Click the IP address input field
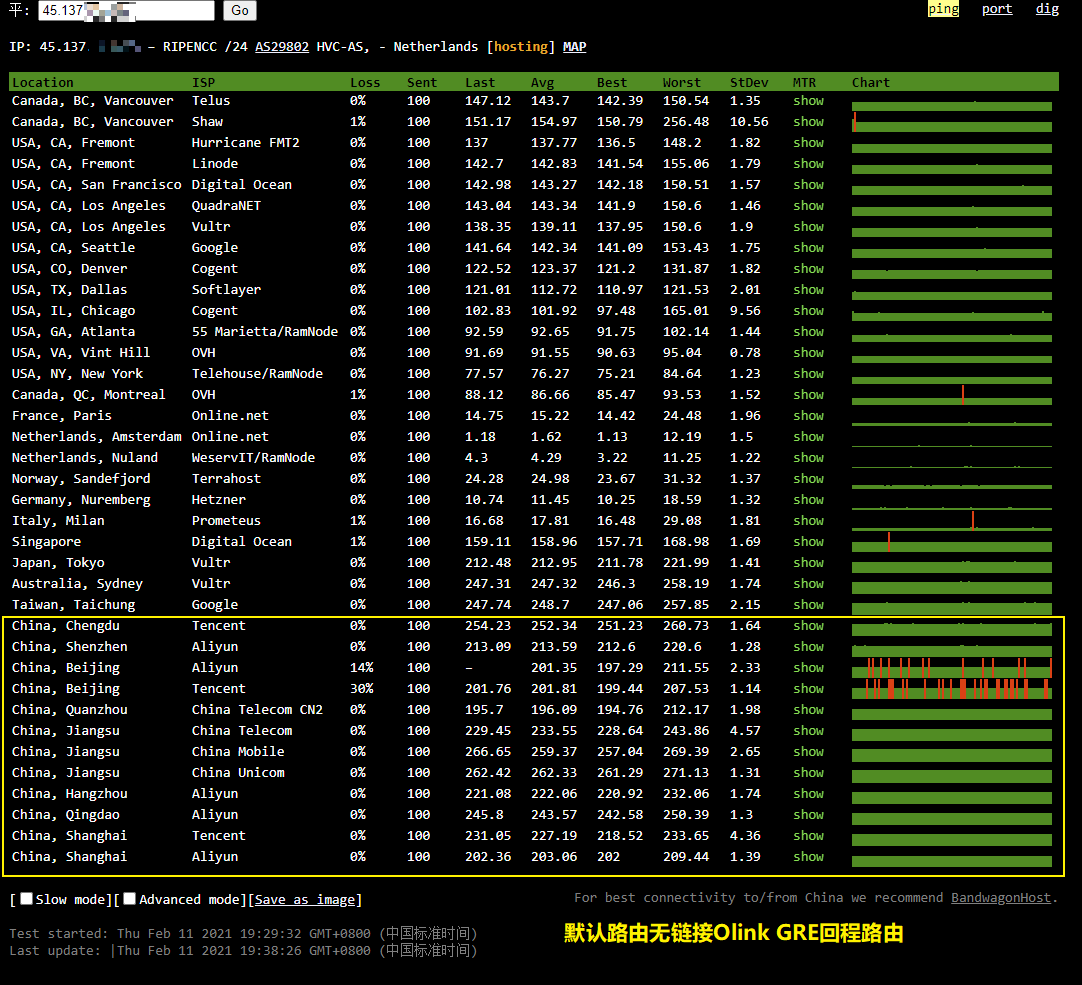Image resolution: width=1082 pixels, height=985 pixels. click(x=126, y=10)
